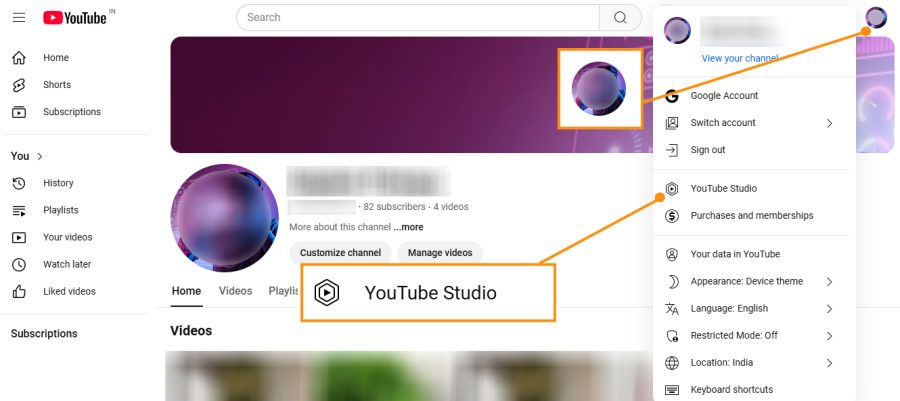Click the Shorts sidebar icon
900x401 pixels.
[19, 85]
